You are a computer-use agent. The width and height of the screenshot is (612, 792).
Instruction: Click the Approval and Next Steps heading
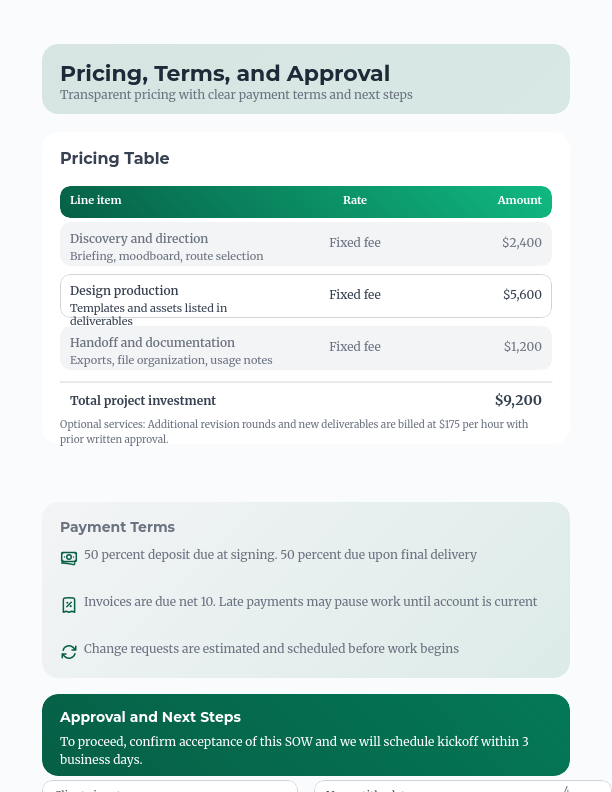(150, 717)
